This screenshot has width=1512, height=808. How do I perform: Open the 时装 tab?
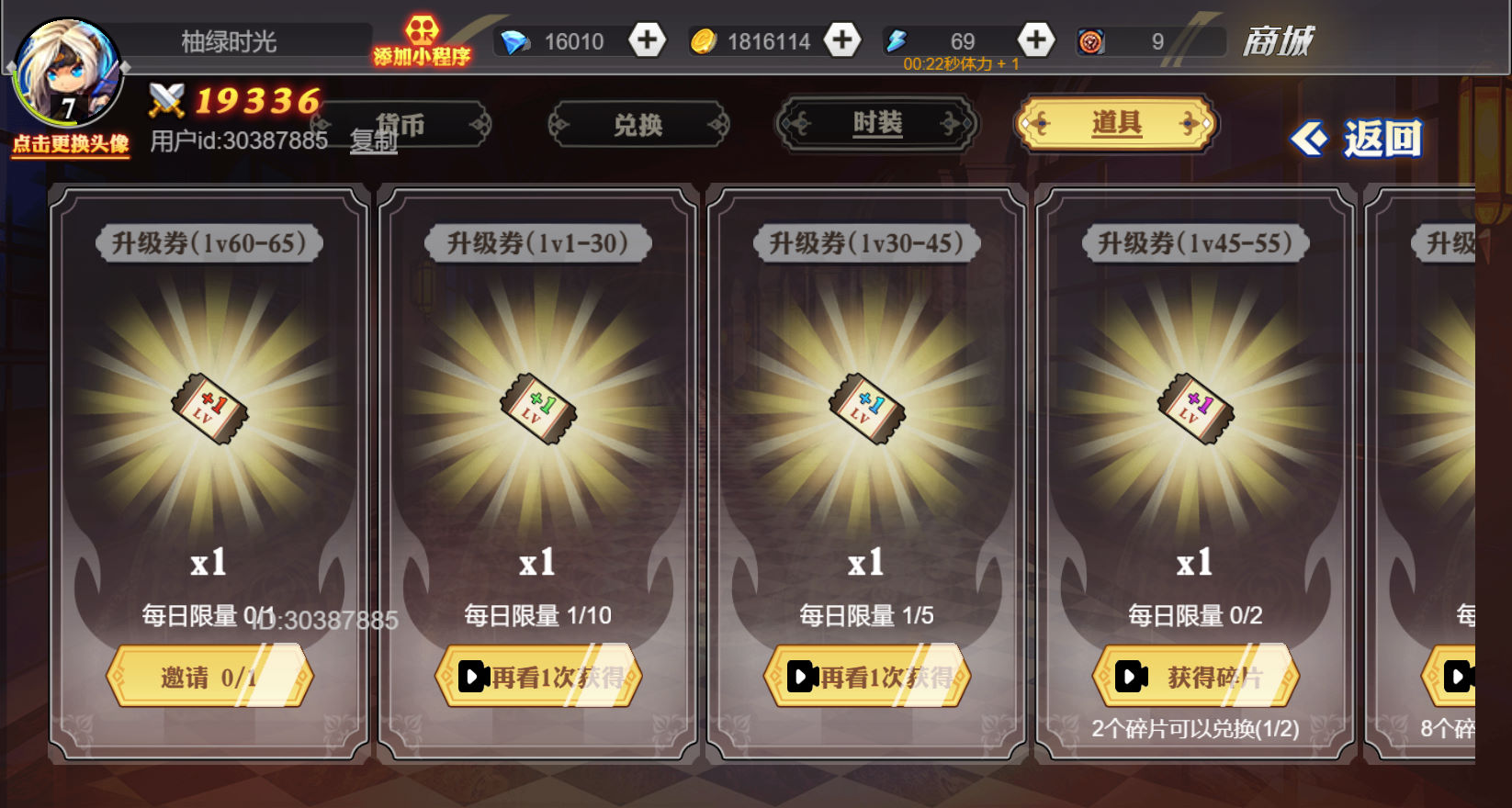pyautogui.click(x=877, y=123)
